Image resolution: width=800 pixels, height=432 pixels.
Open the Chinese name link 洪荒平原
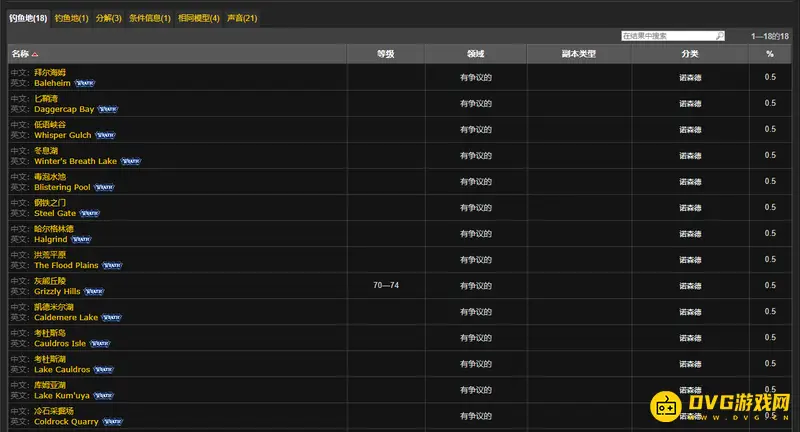coord(50,255)
